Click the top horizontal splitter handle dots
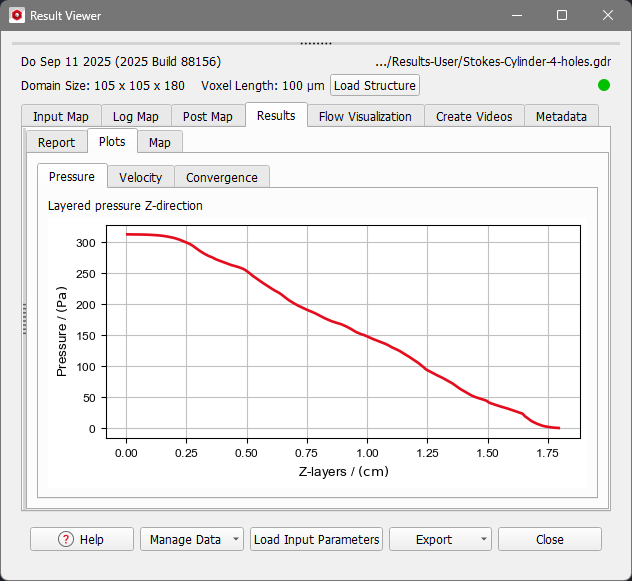Screen dimensions: 632x581 (315, 43)
